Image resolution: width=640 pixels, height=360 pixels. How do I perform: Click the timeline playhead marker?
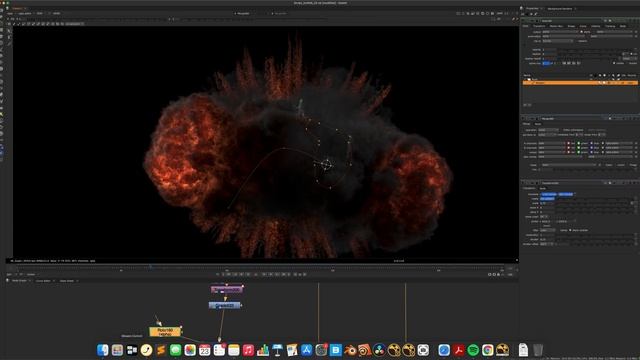(x=150, y=267)
